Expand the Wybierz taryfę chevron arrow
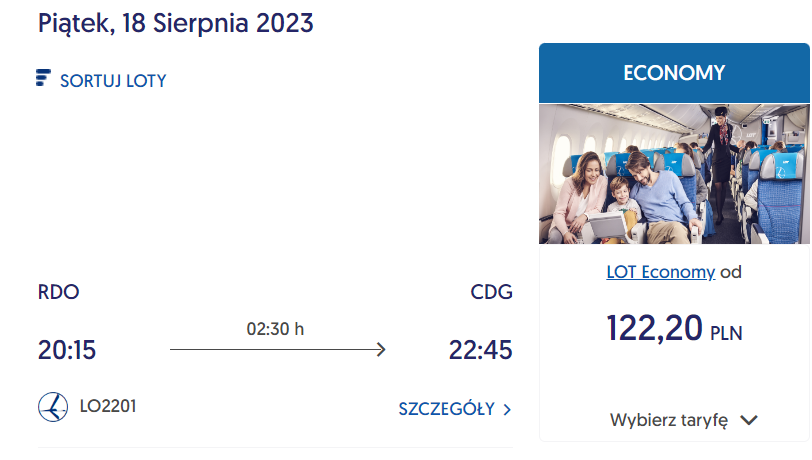 pyautogui.click(x=749, y=420)
